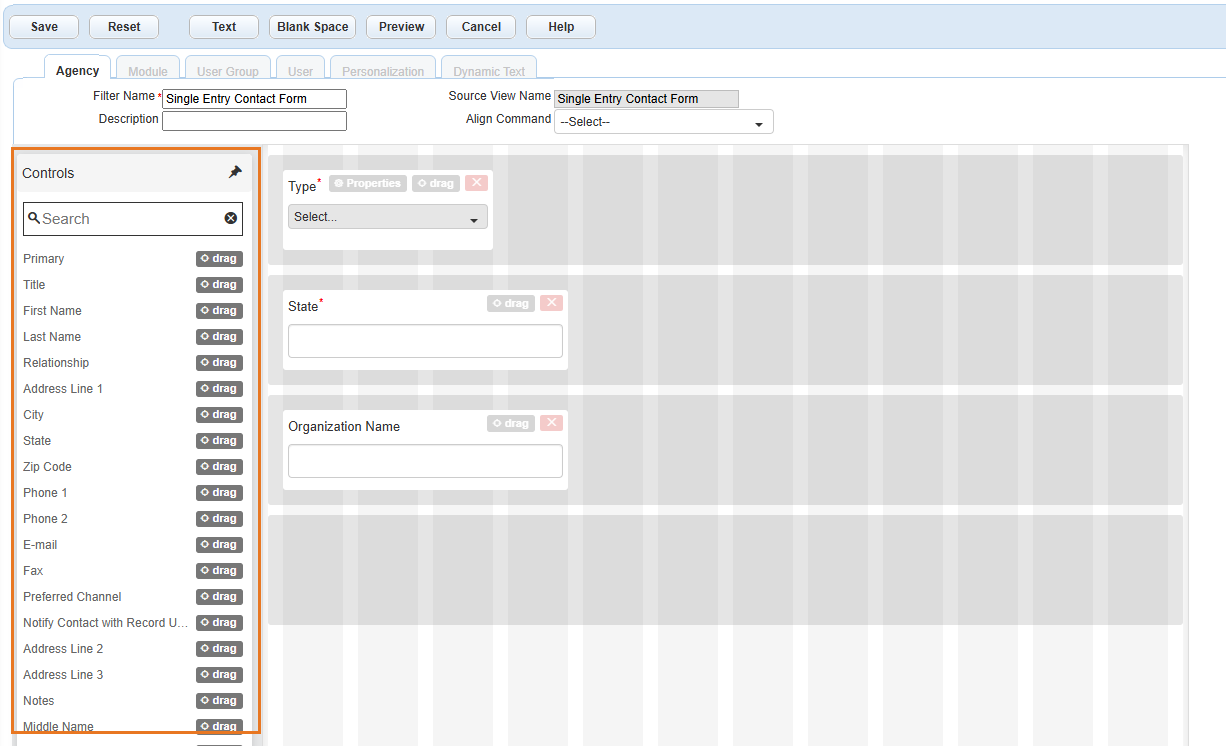The width and height of the screenshot is (1226, 746).
Task: Click the drag handle on Organization Name field
Action: [511, 423]
